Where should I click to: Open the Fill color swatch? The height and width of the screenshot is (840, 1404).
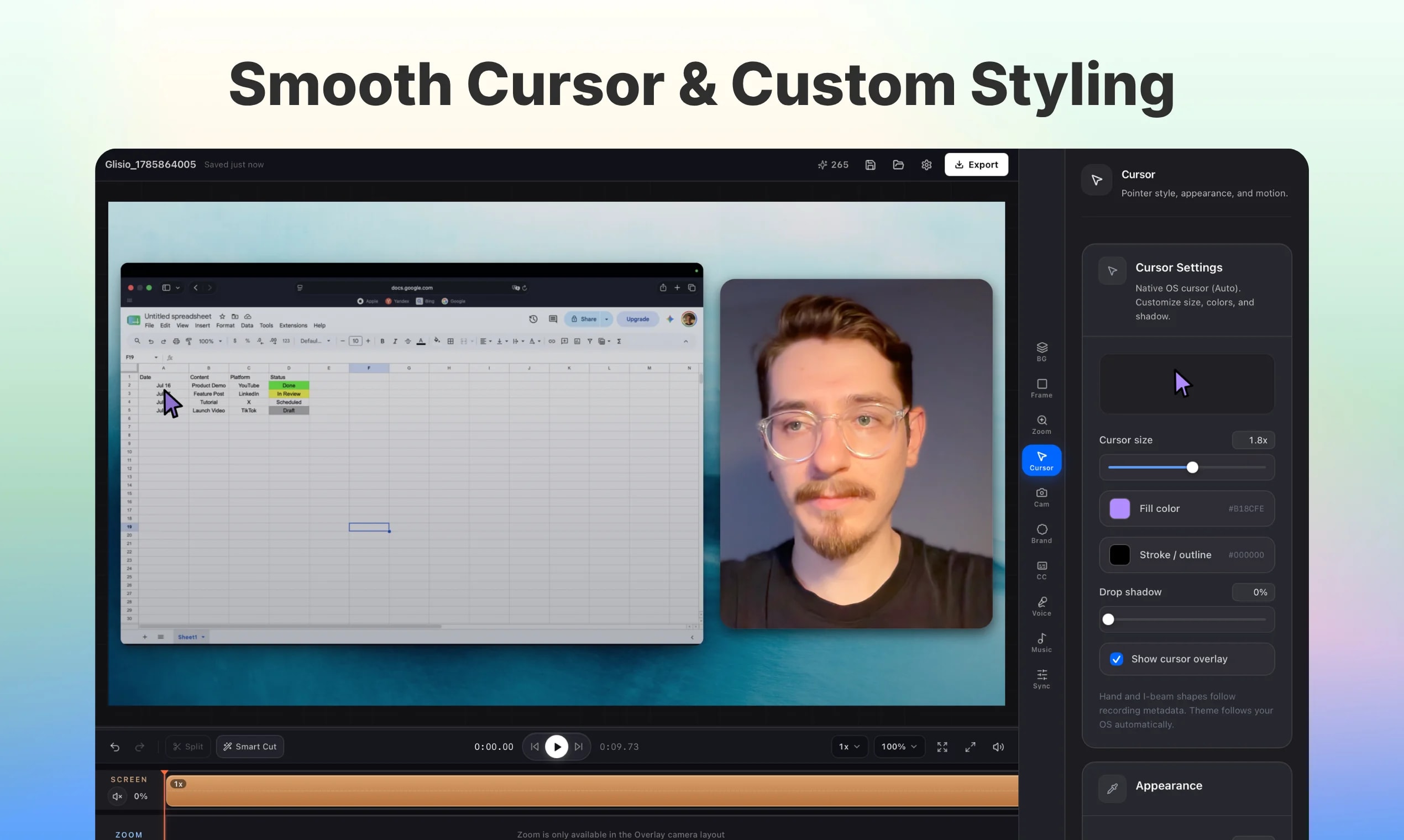[x=1119, y=508]
